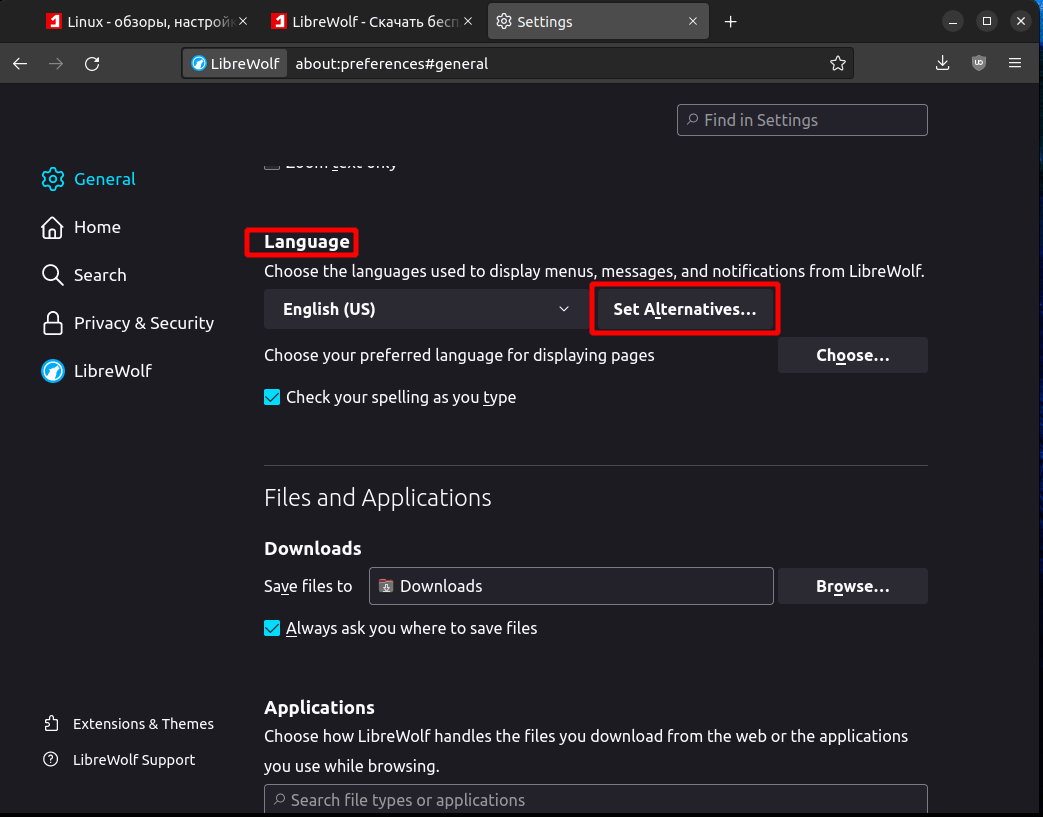The width and height of the screenshot is (1043, 817).
Task: Open the uBlock Origin shield icon
Action: 979,64
